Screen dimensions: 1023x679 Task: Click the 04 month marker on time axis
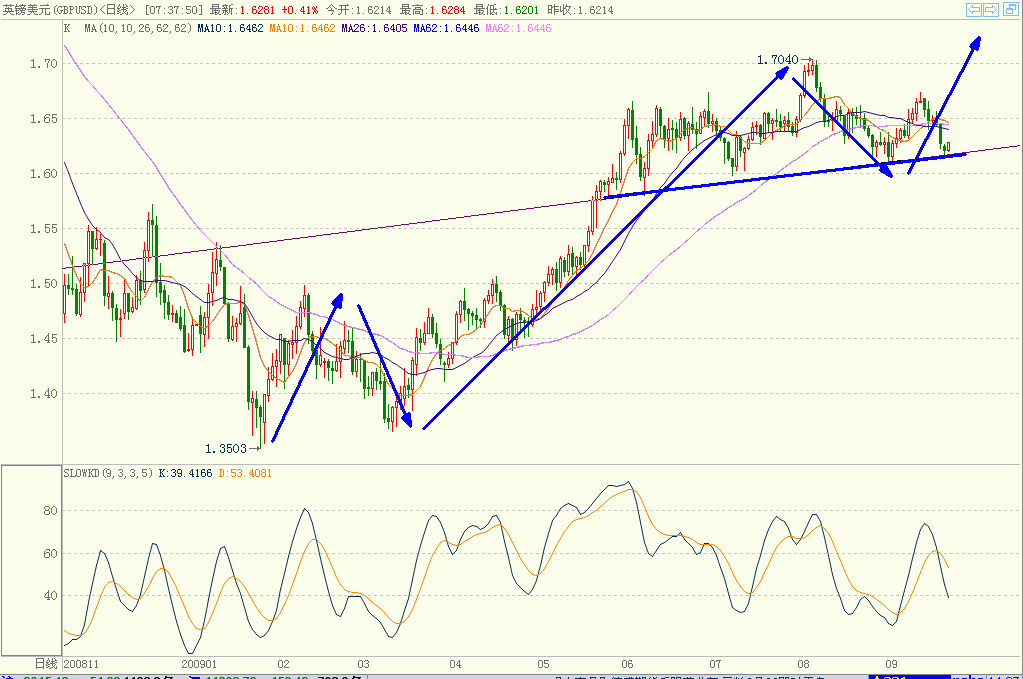(455, 664)
